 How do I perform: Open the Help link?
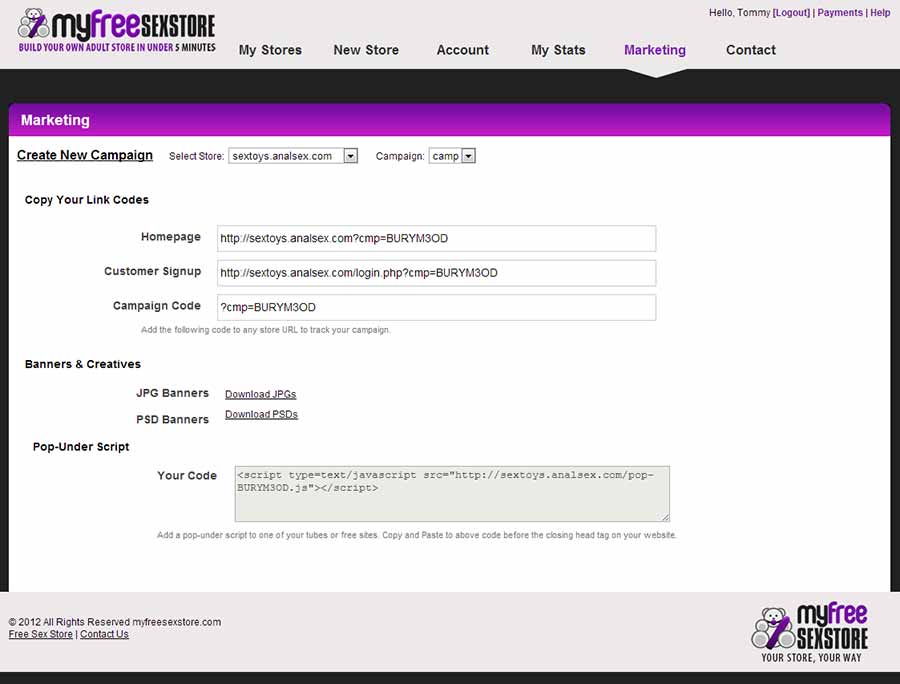coord(880,13)
